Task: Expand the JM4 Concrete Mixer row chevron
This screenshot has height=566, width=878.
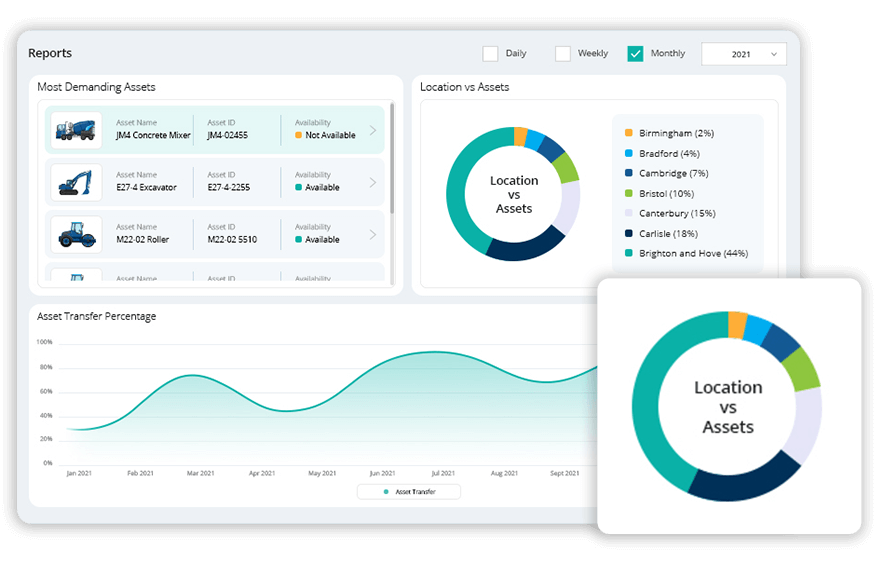Action: (x=373, y=130)
